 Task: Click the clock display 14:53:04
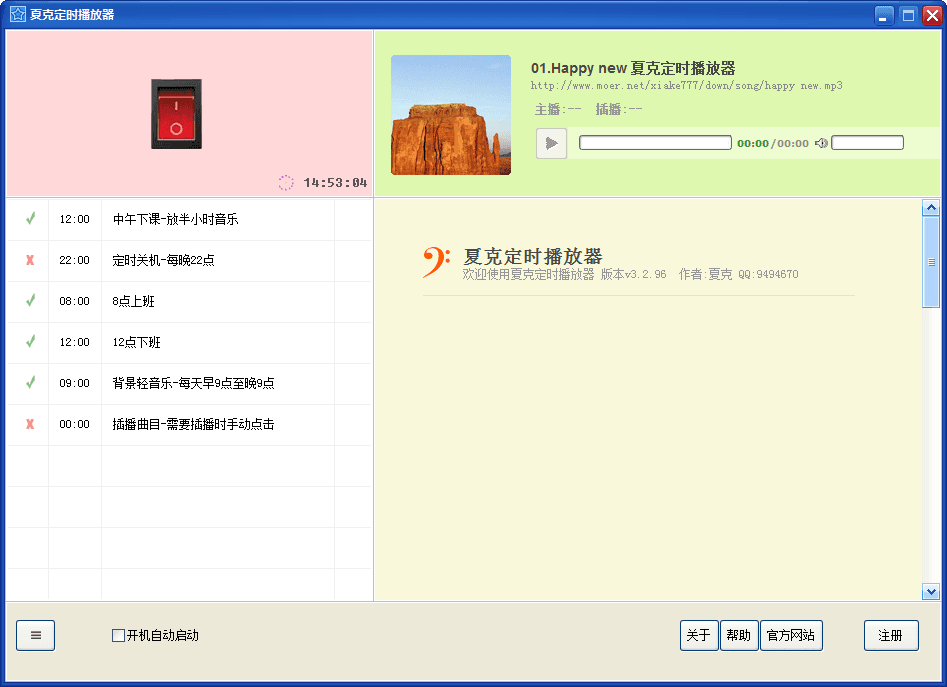335,182
